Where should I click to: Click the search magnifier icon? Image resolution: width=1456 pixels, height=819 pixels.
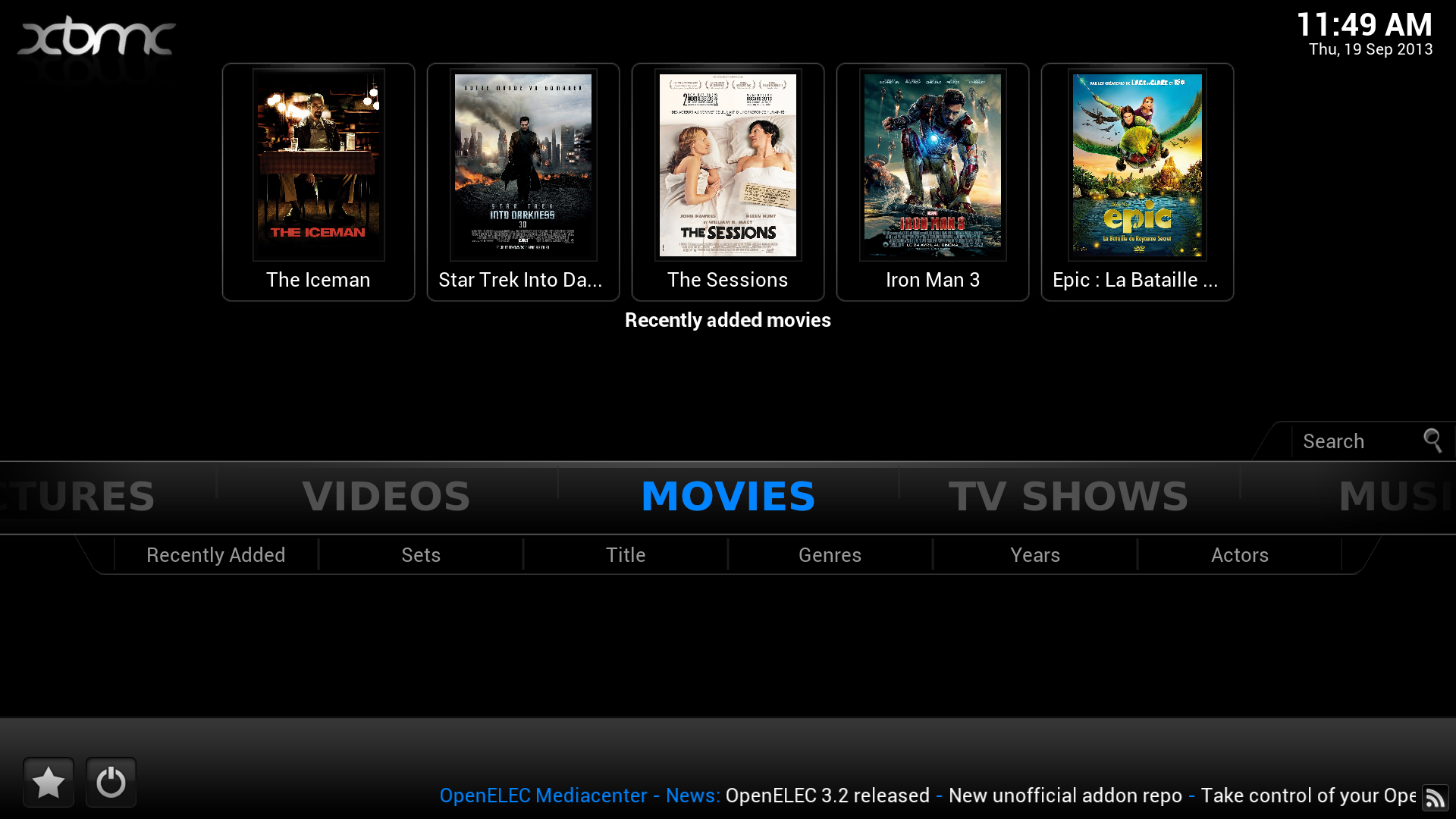point(1432,441)
